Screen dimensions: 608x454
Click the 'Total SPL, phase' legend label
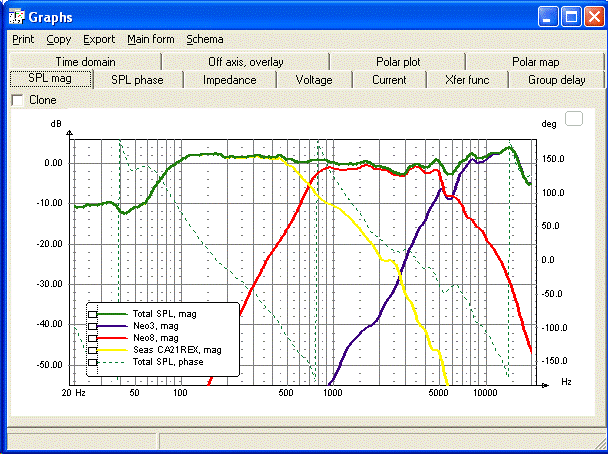pos(168,362)
